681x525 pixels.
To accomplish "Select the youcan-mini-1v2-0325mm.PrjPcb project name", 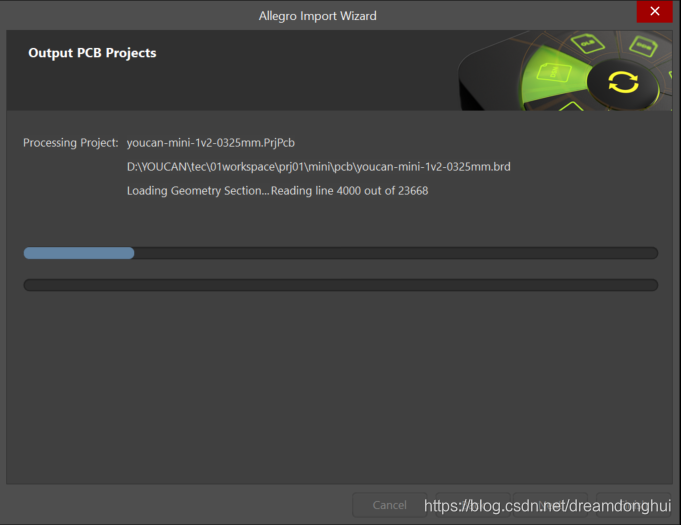I will coord(211,143).
